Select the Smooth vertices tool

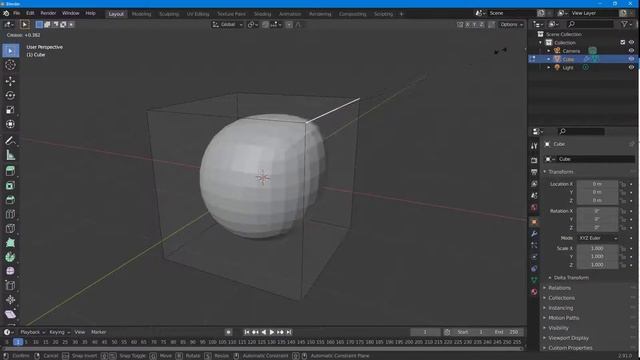[10, 271]
